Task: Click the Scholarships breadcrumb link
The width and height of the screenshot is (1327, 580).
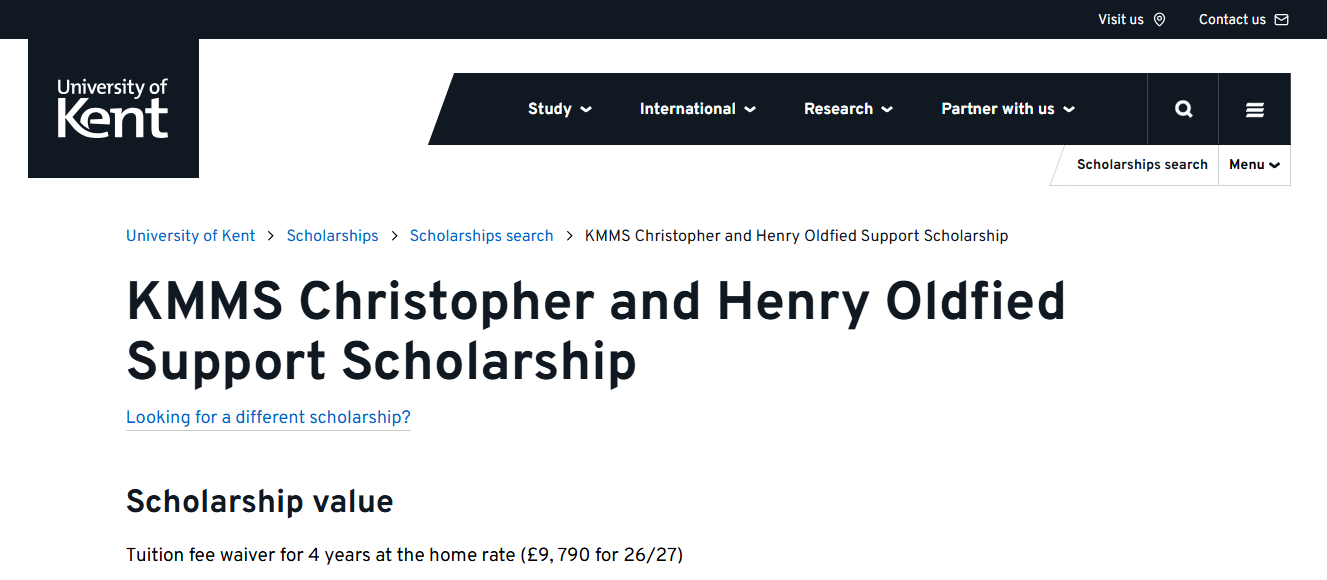Action: point(332,235)
